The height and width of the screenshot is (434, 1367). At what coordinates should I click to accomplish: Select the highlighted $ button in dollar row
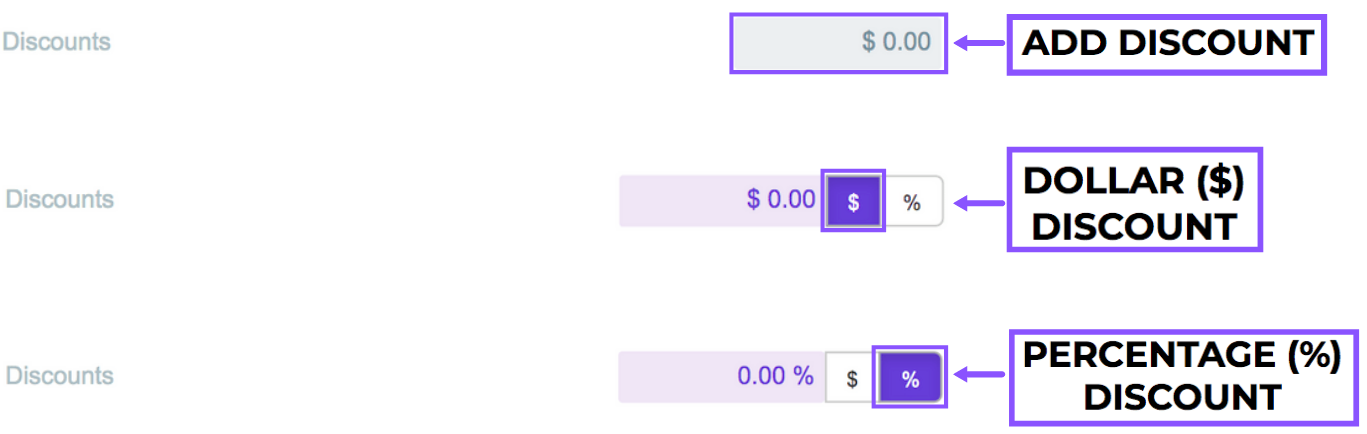(853, 202)
